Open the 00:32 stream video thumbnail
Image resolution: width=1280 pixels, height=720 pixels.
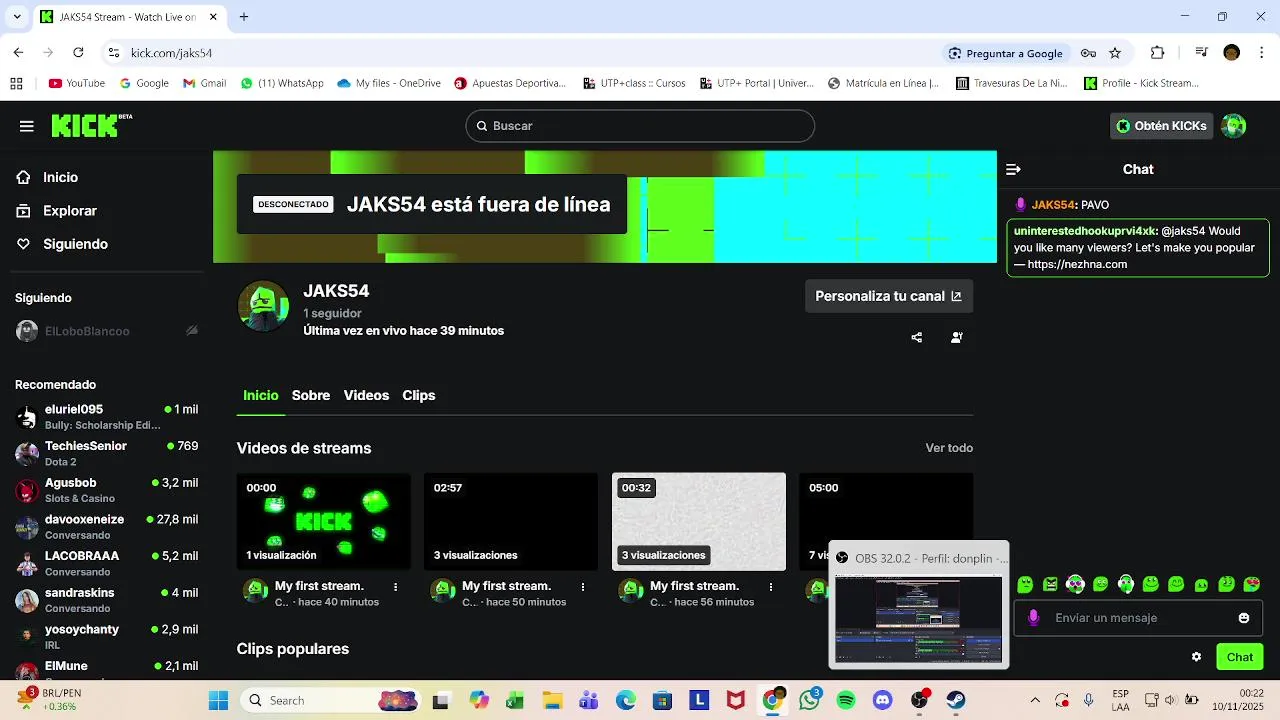coord(699,522)
